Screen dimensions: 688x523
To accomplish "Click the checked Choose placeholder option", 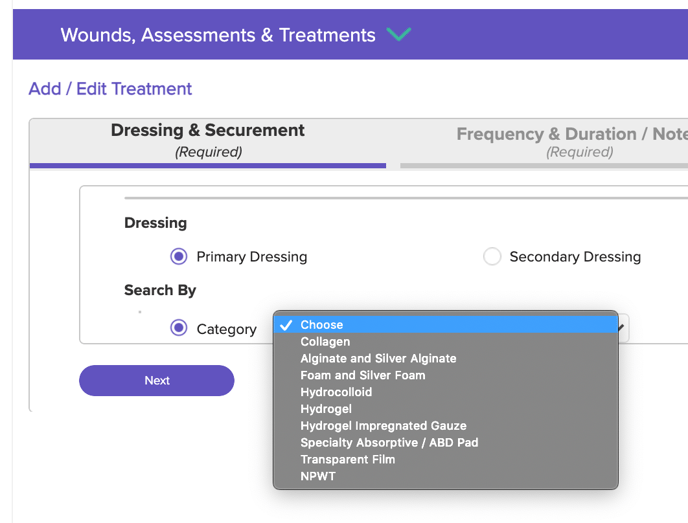I will pos(322,325).
